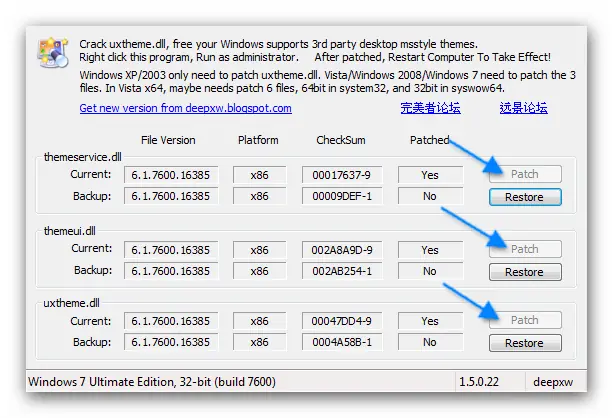Click Patch button for uxtheme.dll

[x=525, y=320]
